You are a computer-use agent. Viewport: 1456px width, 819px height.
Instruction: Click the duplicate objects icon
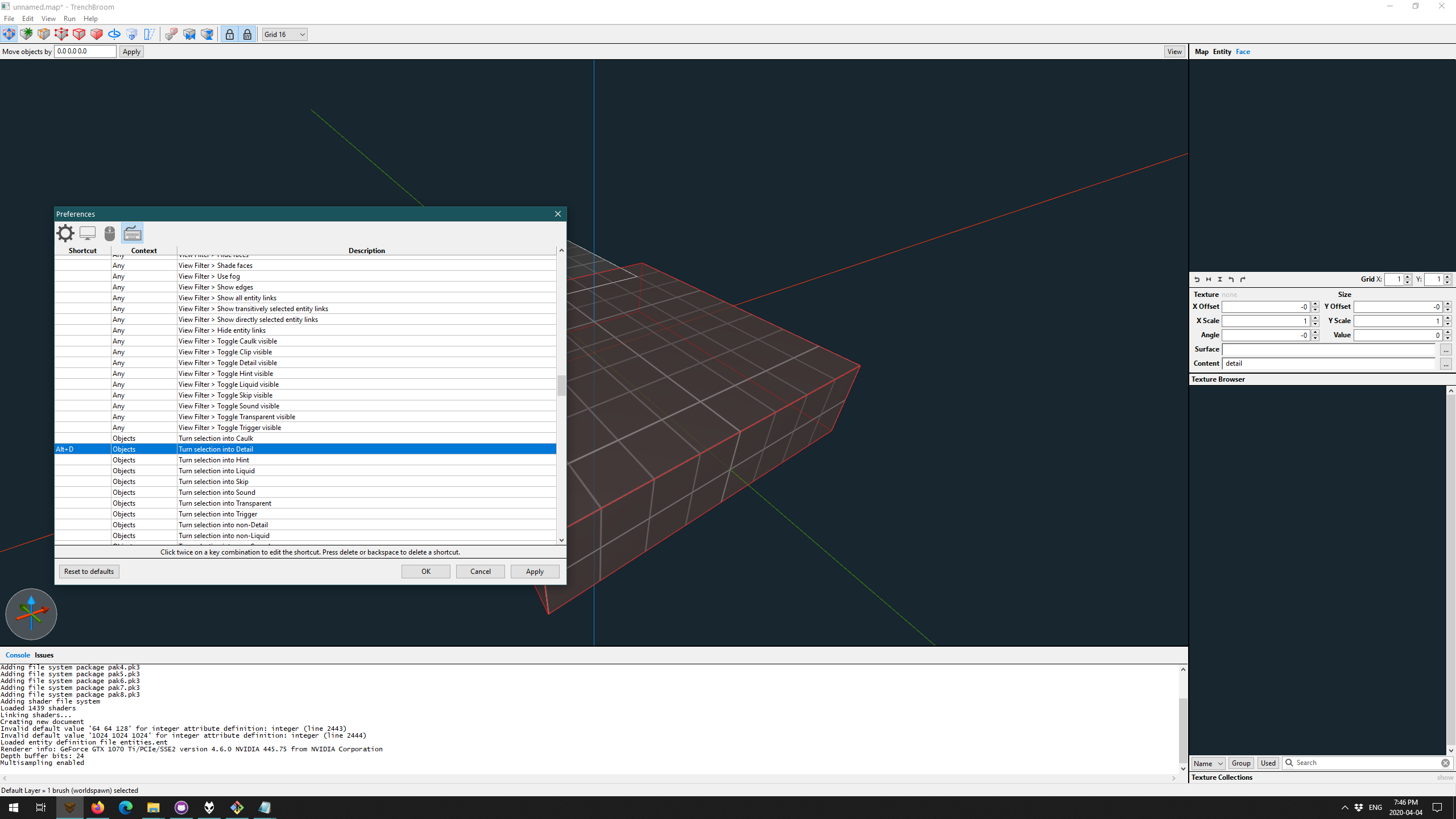(x=171, y=34)
